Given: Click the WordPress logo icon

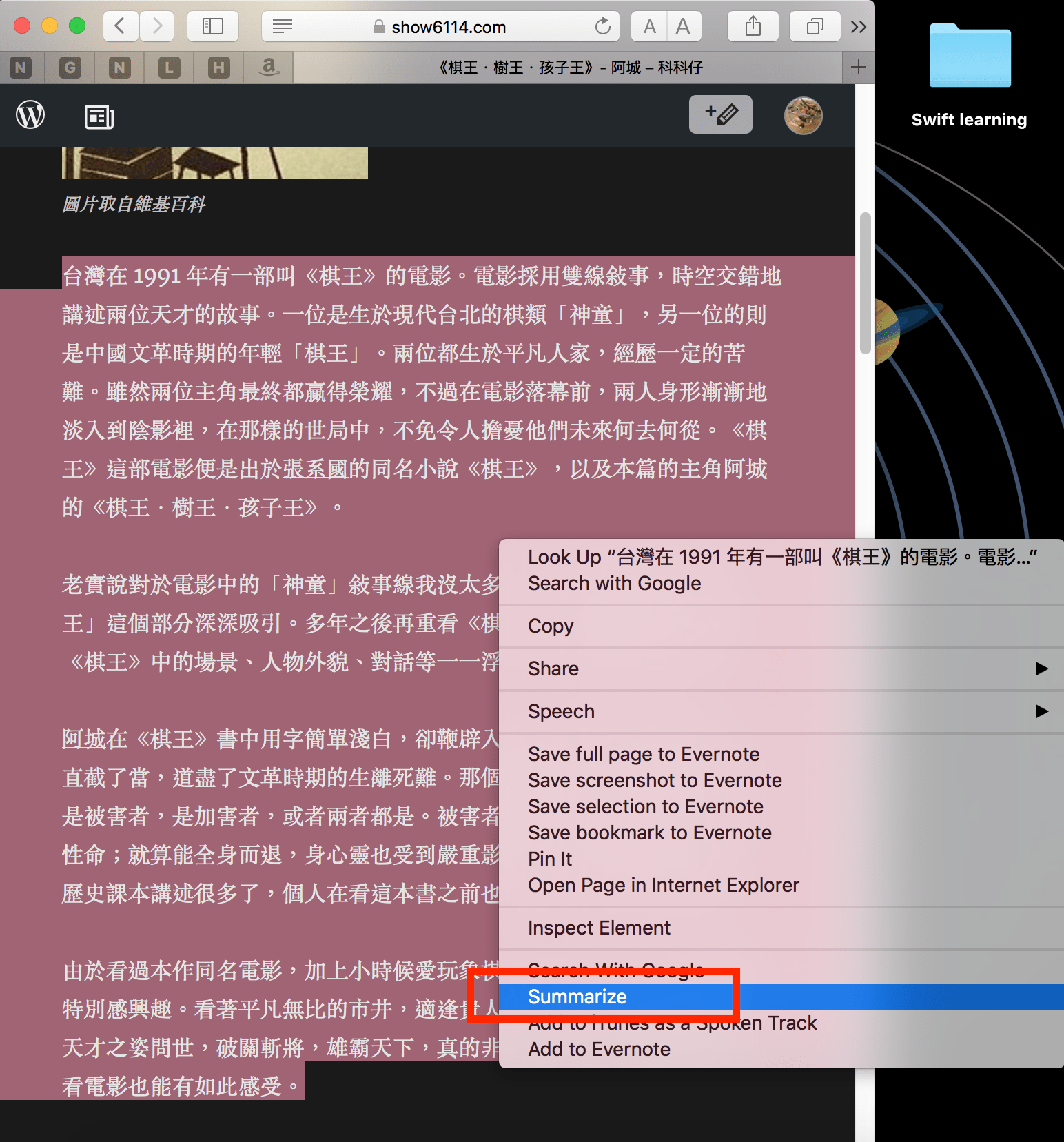Looking at the screenshot, I should (30, 115).
